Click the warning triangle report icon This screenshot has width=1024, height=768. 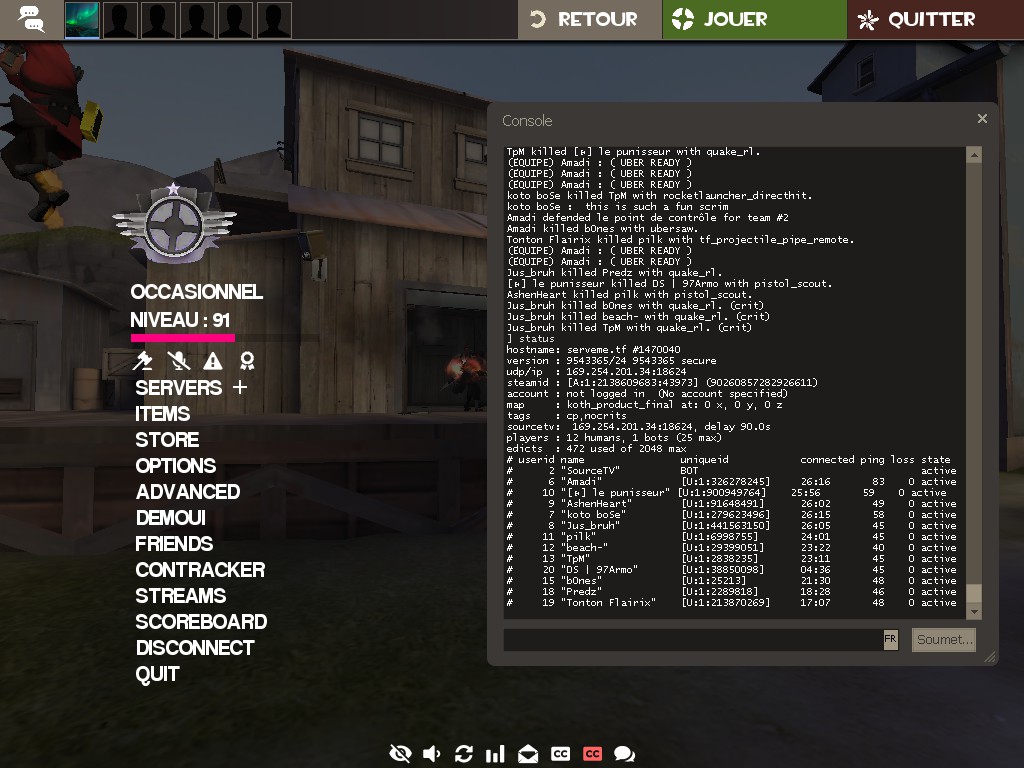pyautogui.click(x=213, y=361)
